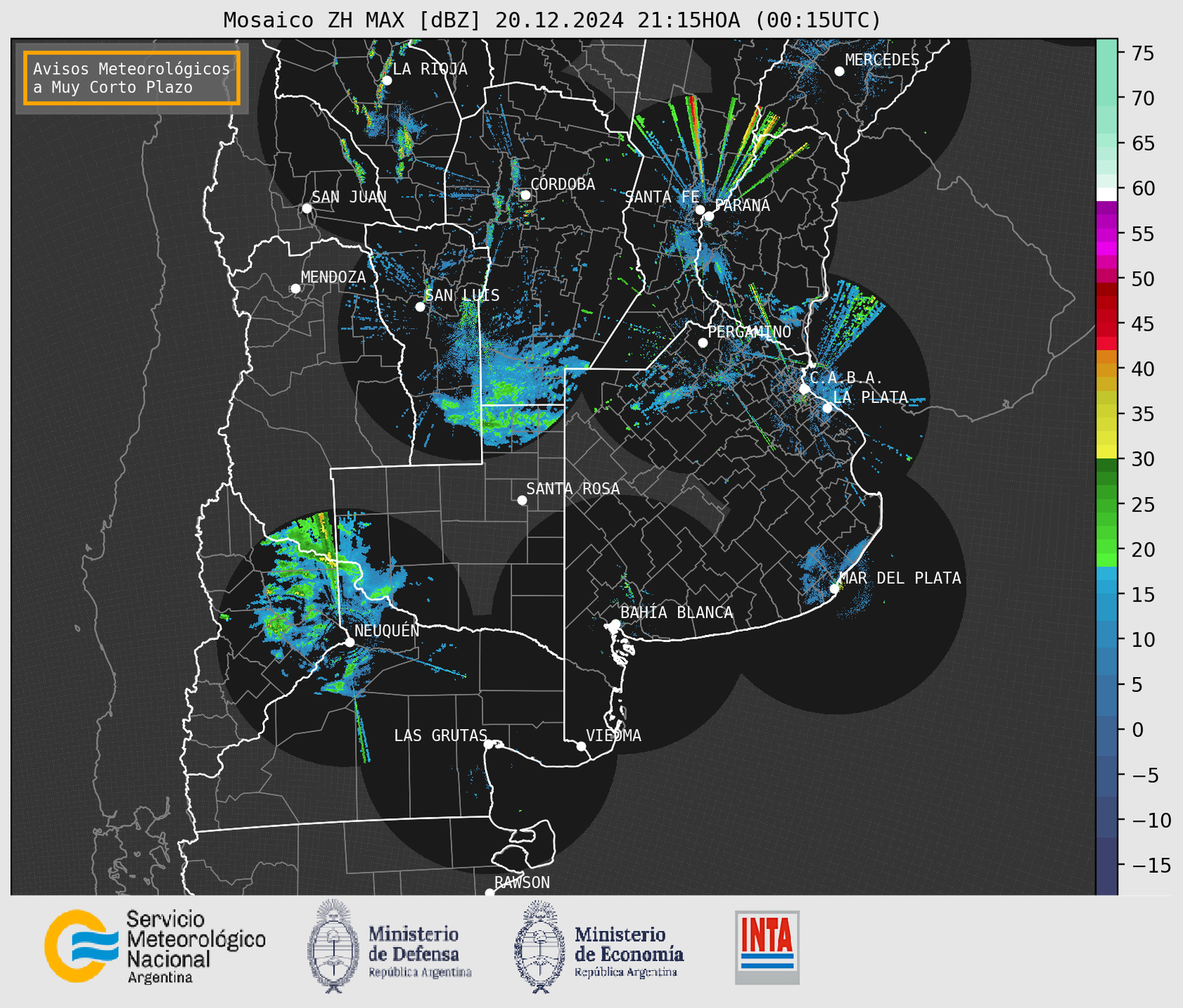Viewport: 1183px width, 1008px height.
Task: Click the Servicio Meteorológico Nacional text
Action: click(196, 946)
